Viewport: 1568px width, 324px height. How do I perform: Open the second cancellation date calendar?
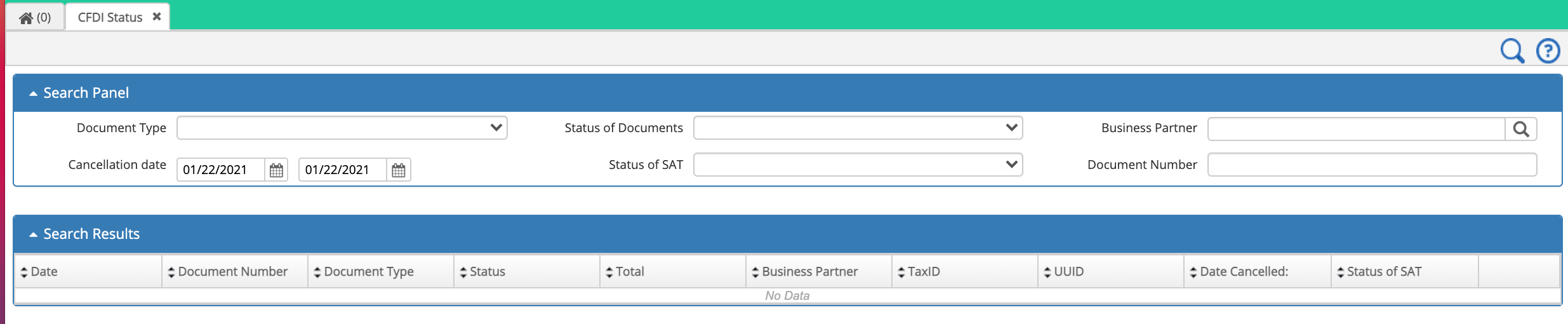(x=398, y=170)
